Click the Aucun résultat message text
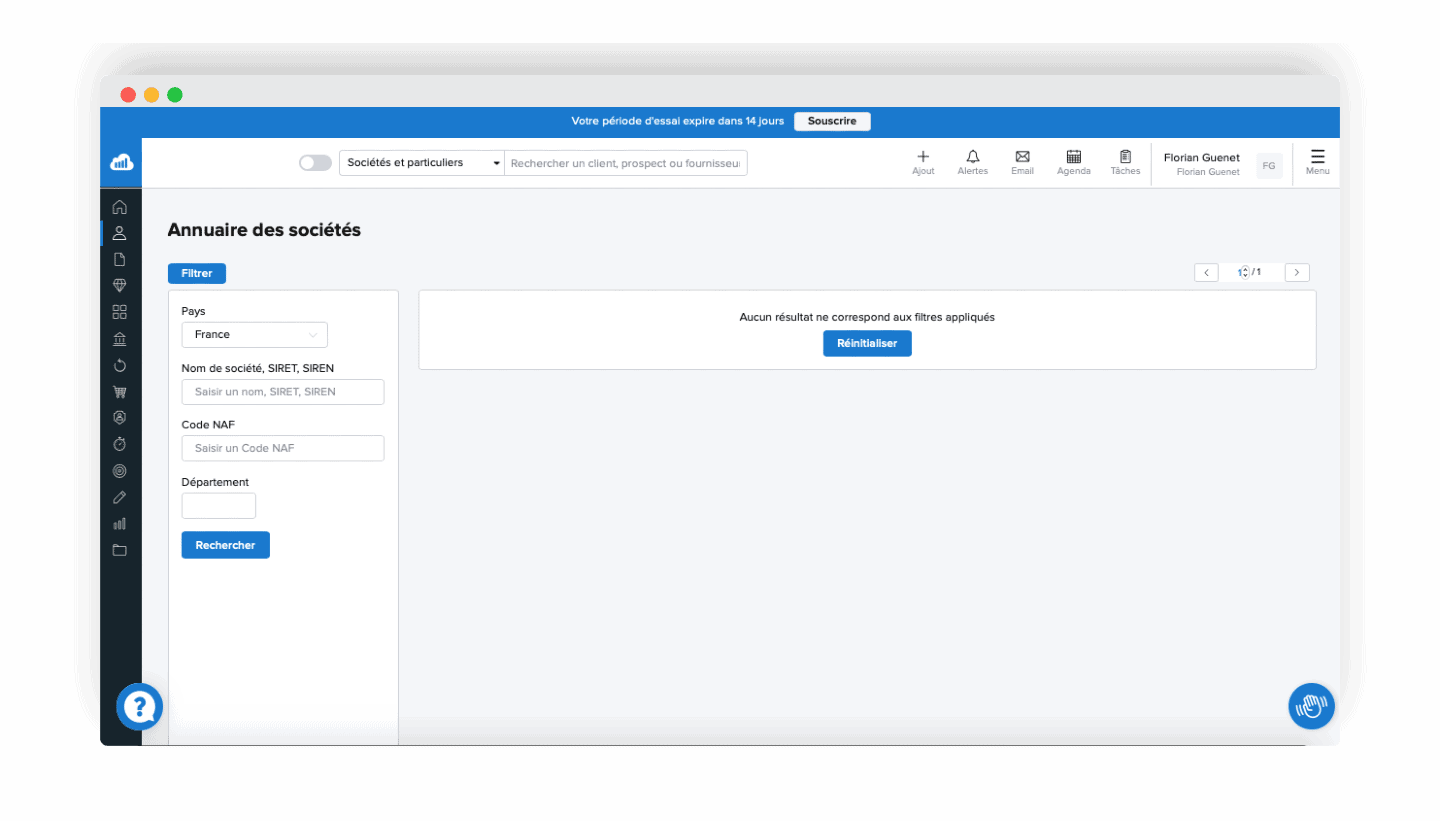 tap(867, 317)
